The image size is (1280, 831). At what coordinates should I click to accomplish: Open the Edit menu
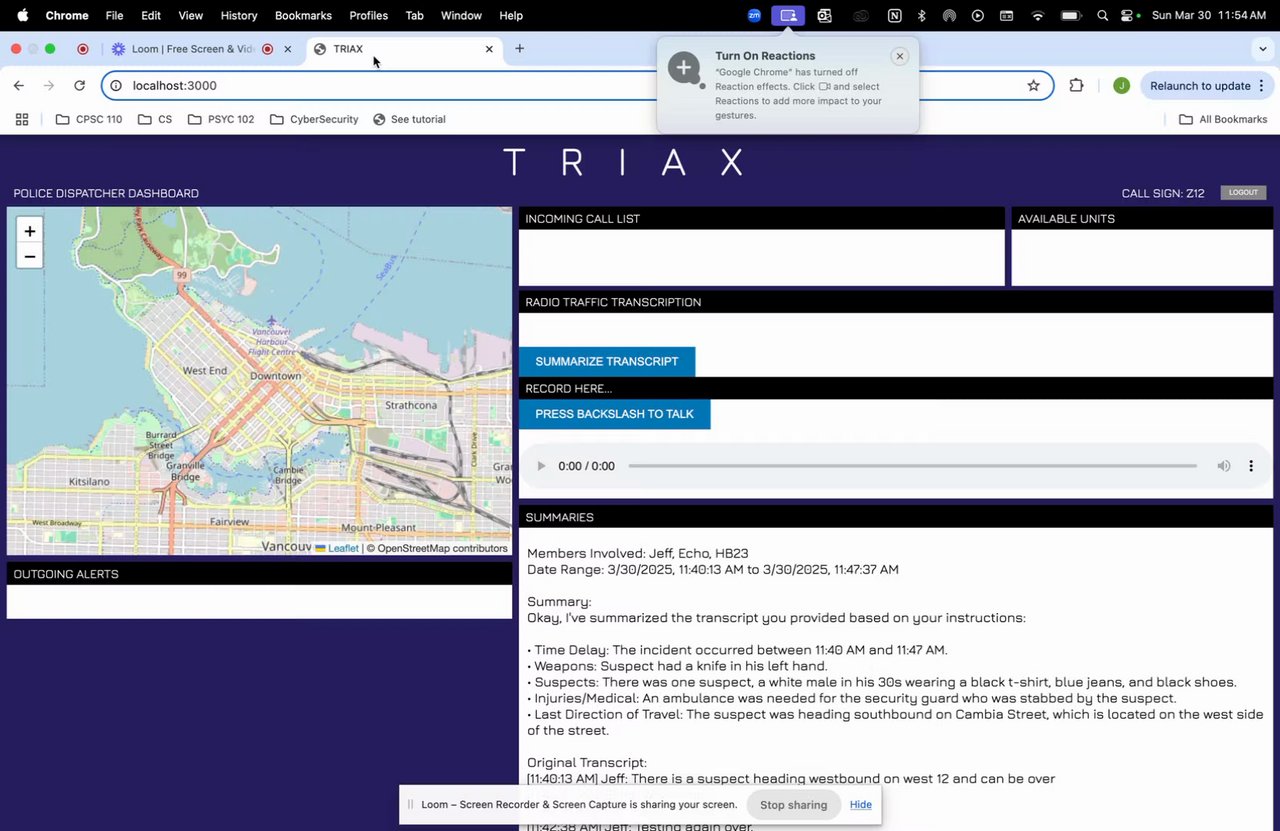(x=151, y=15)
